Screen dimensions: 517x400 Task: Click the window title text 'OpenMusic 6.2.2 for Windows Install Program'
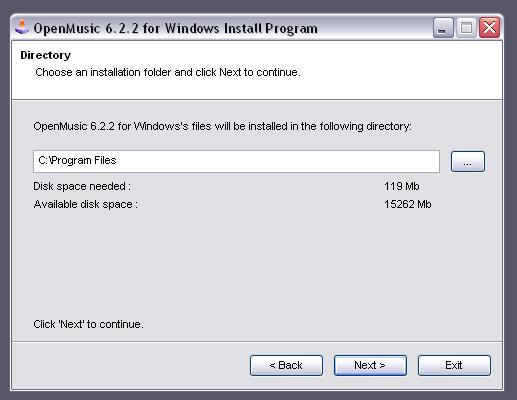175,28
